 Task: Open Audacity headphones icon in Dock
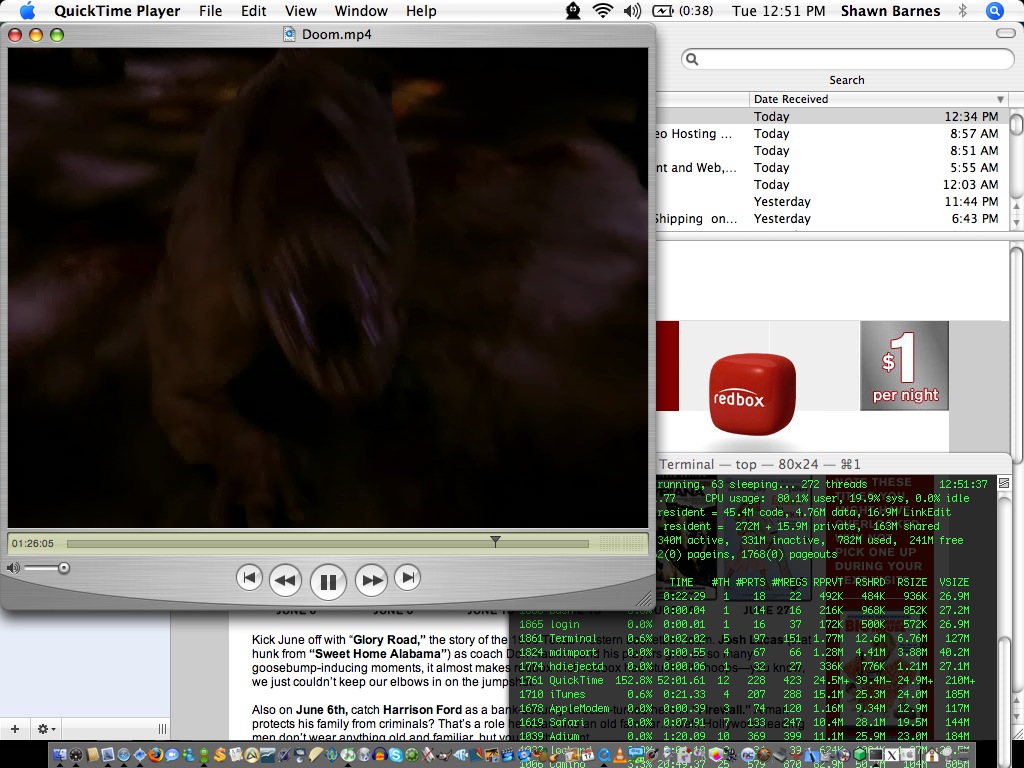coord(379,755)
